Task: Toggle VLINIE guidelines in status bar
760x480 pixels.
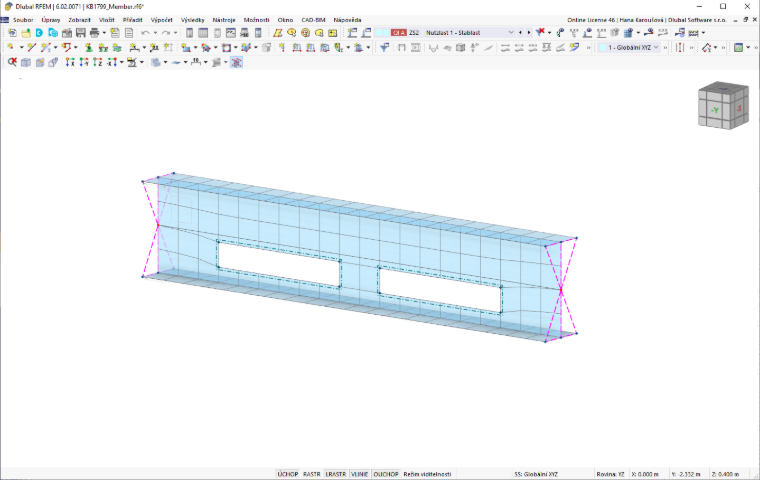Action: (359, 474)
